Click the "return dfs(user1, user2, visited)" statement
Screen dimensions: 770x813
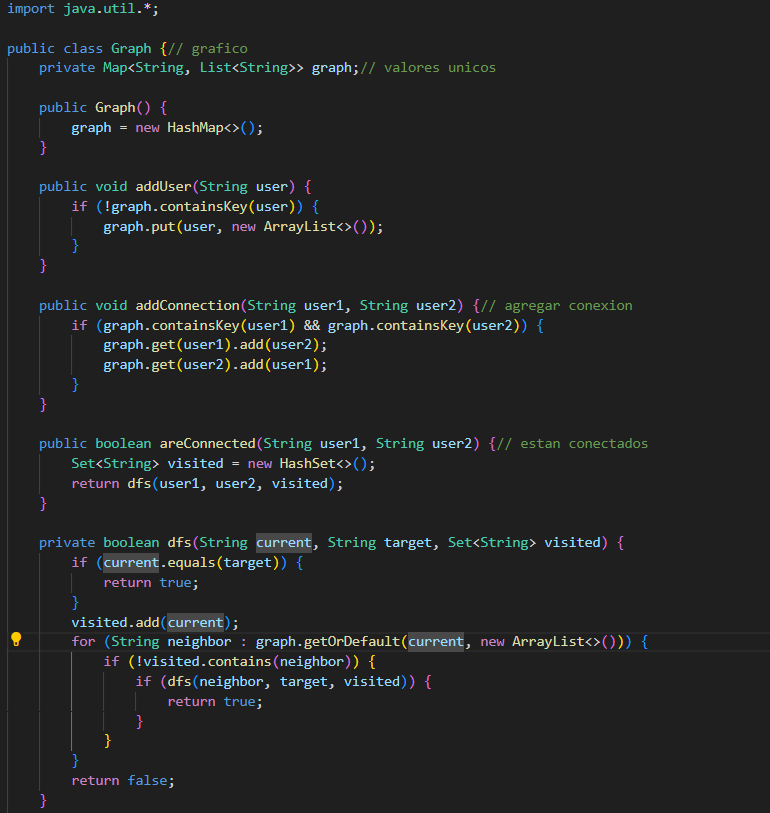pos(207,483)
